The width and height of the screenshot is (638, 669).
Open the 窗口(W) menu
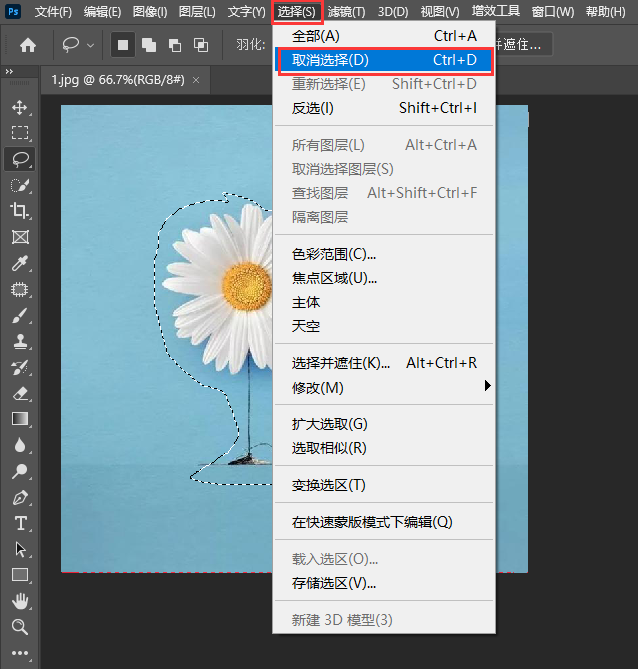553,12
